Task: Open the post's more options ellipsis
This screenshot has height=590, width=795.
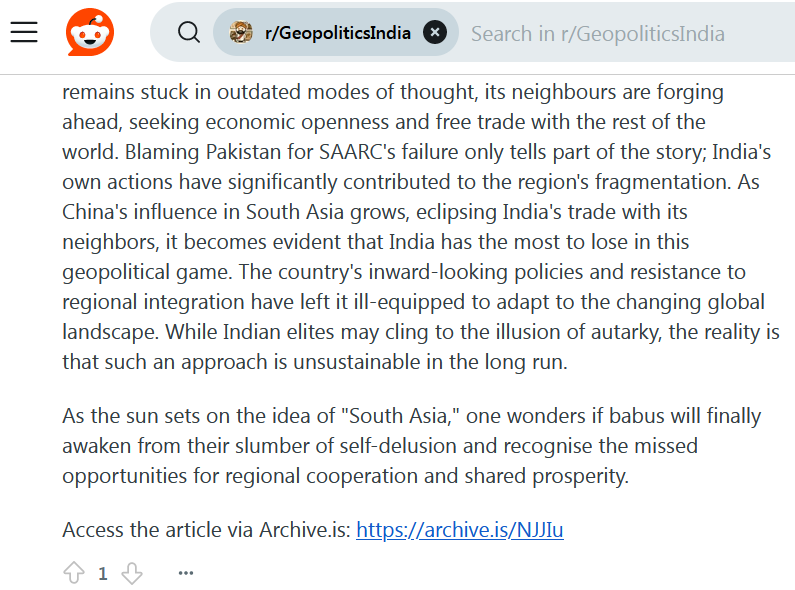Action: coord(185,573)
